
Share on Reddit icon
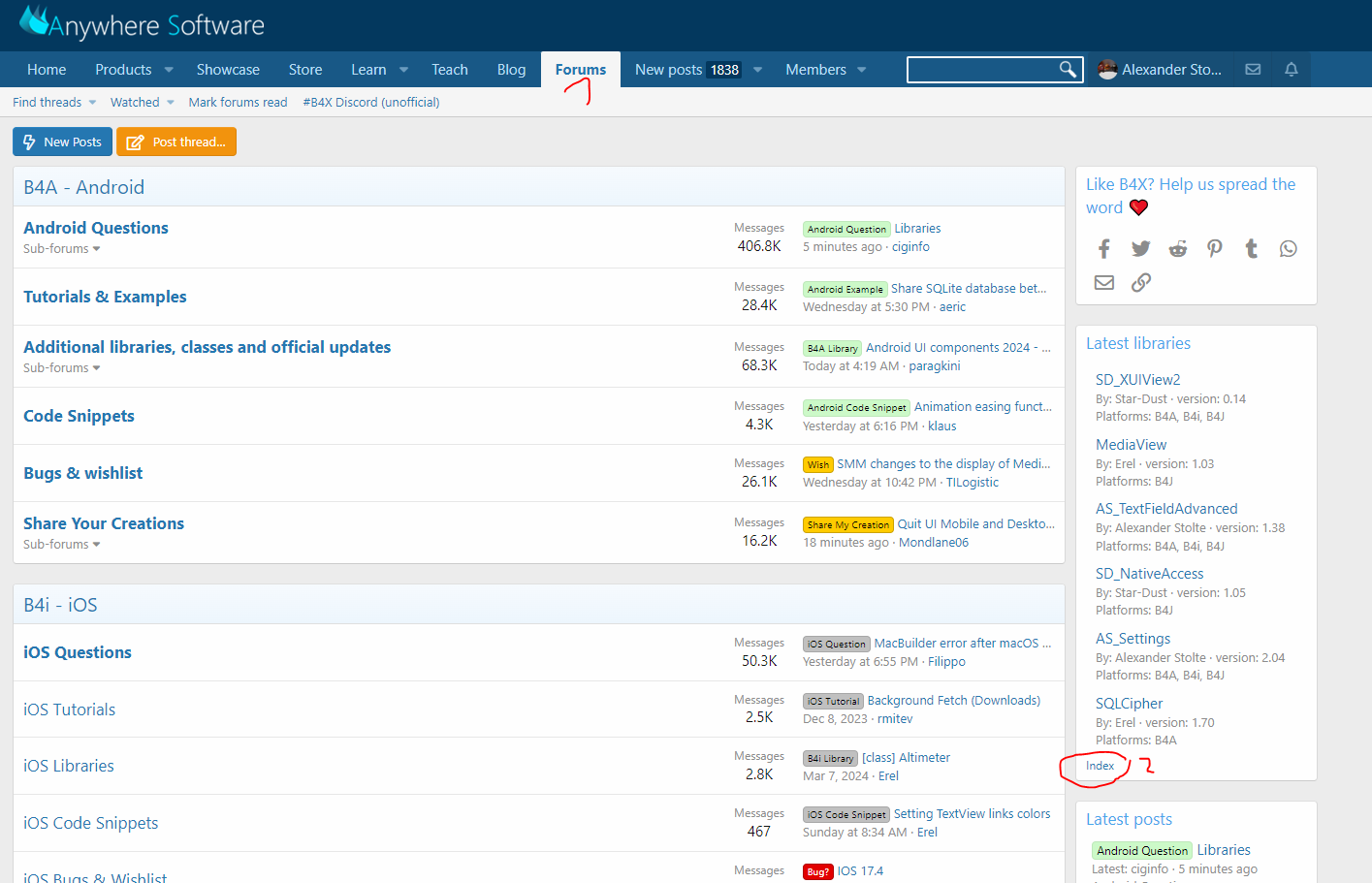point(1178,249)
